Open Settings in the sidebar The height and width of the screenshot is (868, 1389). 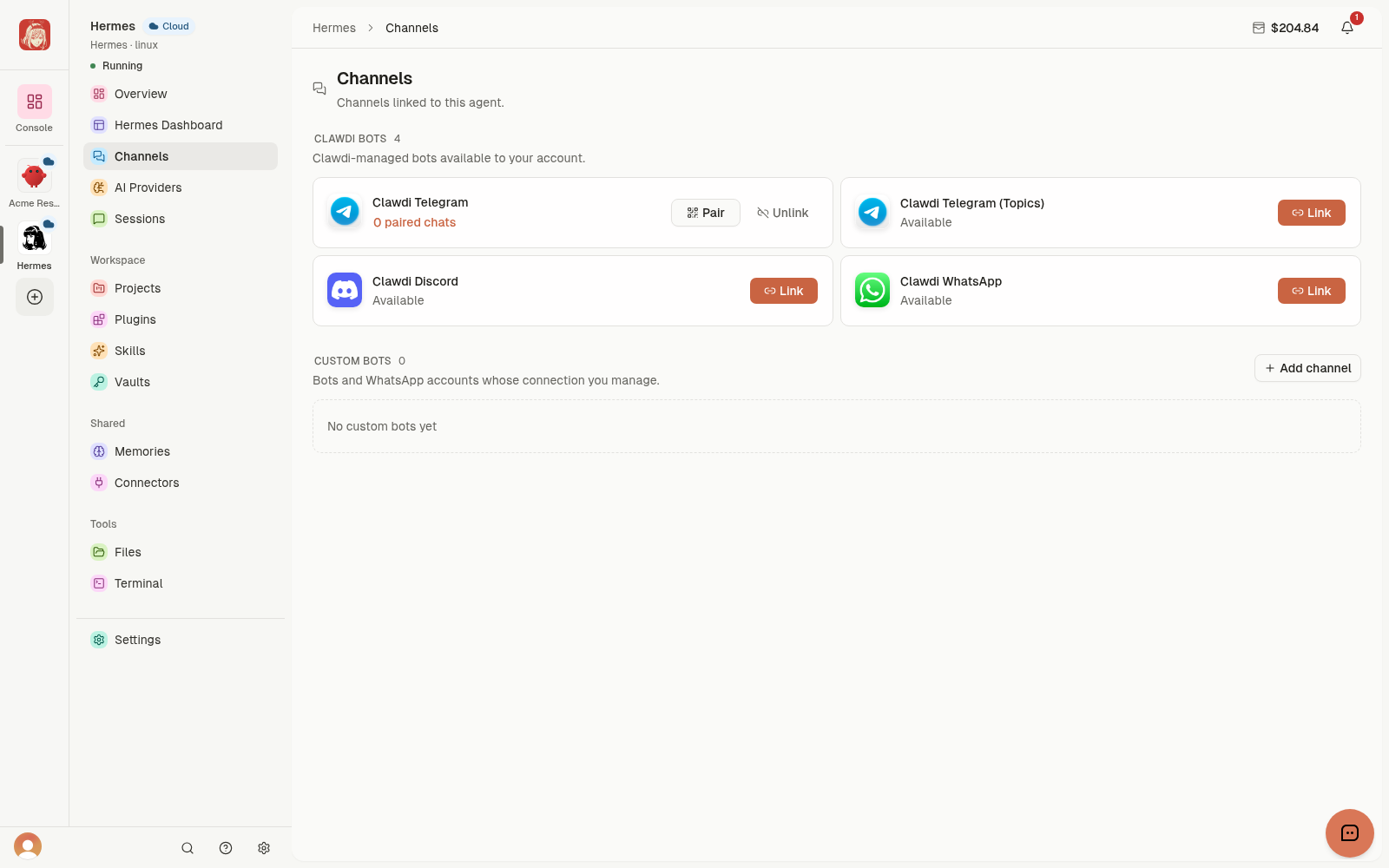181,640
